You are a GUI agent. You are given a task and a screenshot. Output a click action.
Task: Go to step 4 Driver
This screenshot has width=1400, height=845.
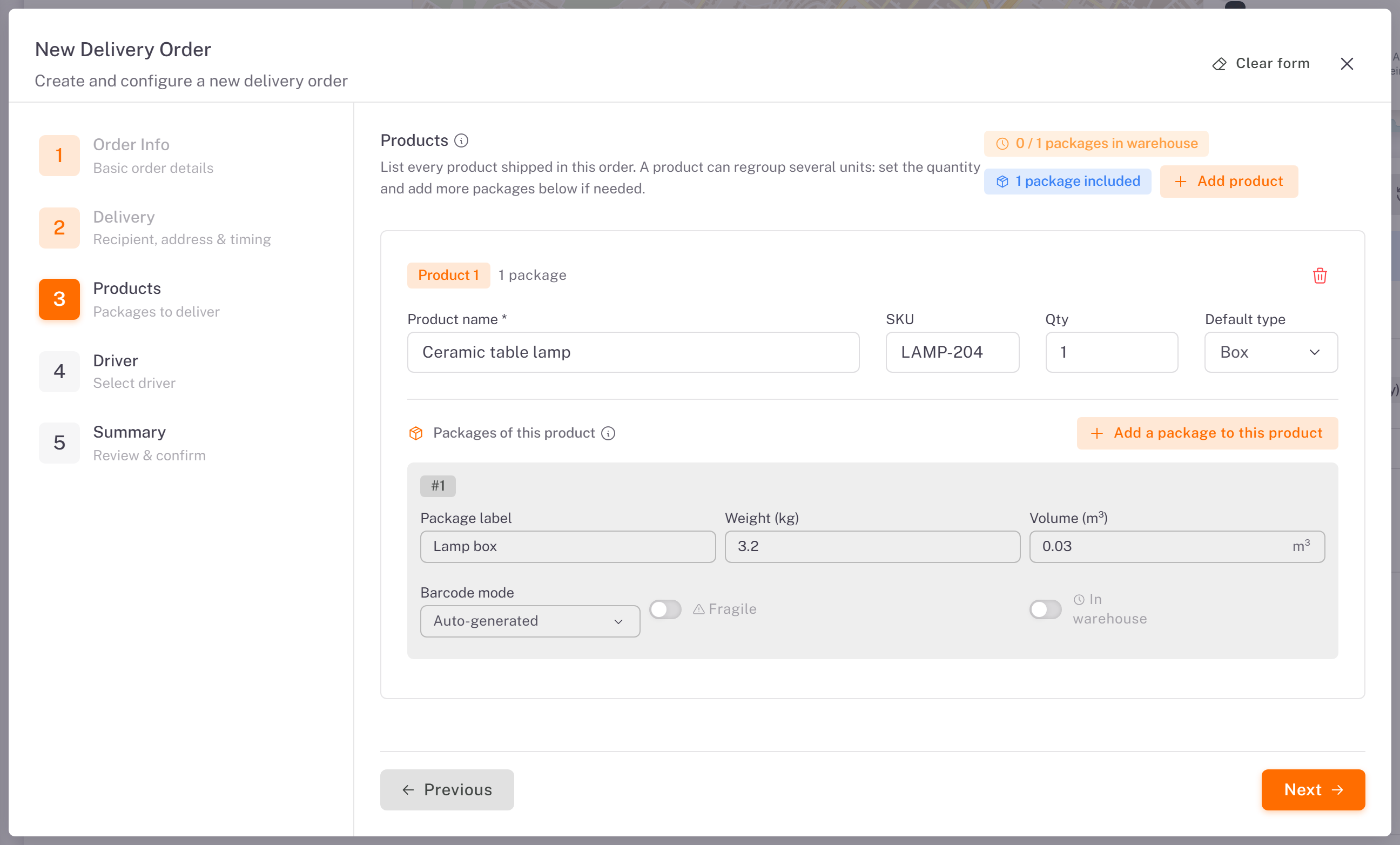(x=107, y=371)
